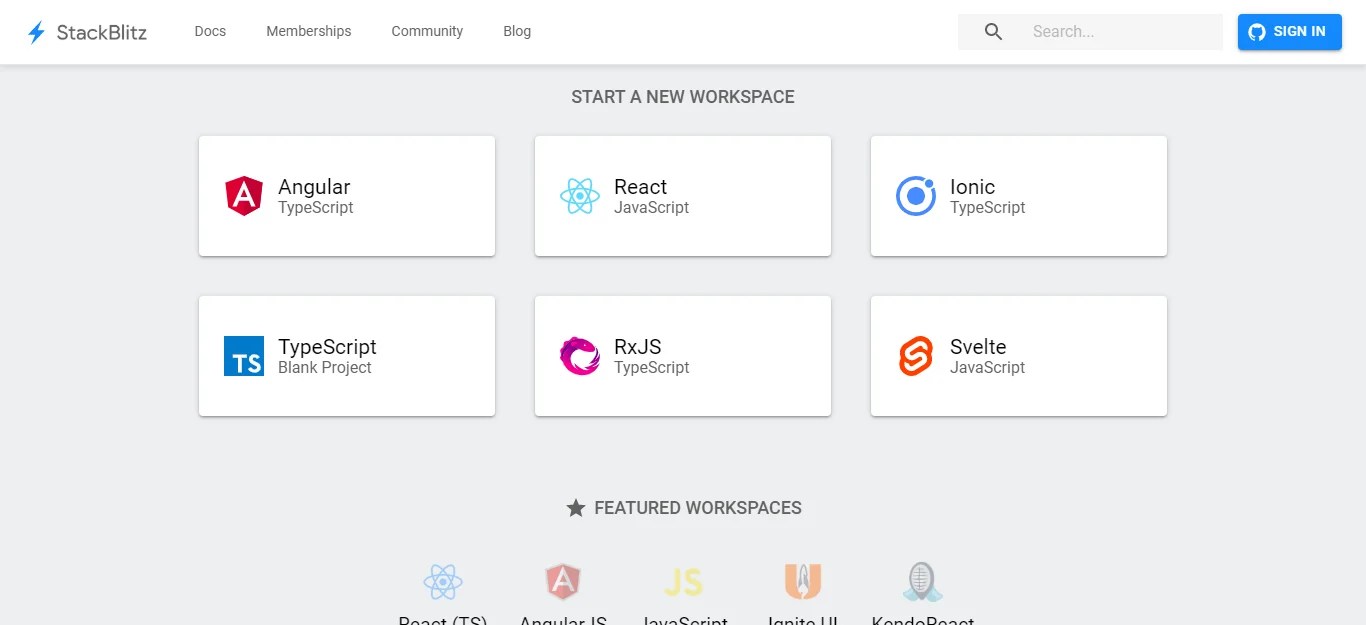1366x625 pixels.
Task: Go to the Community page
Action: click(x=427, y=32)
